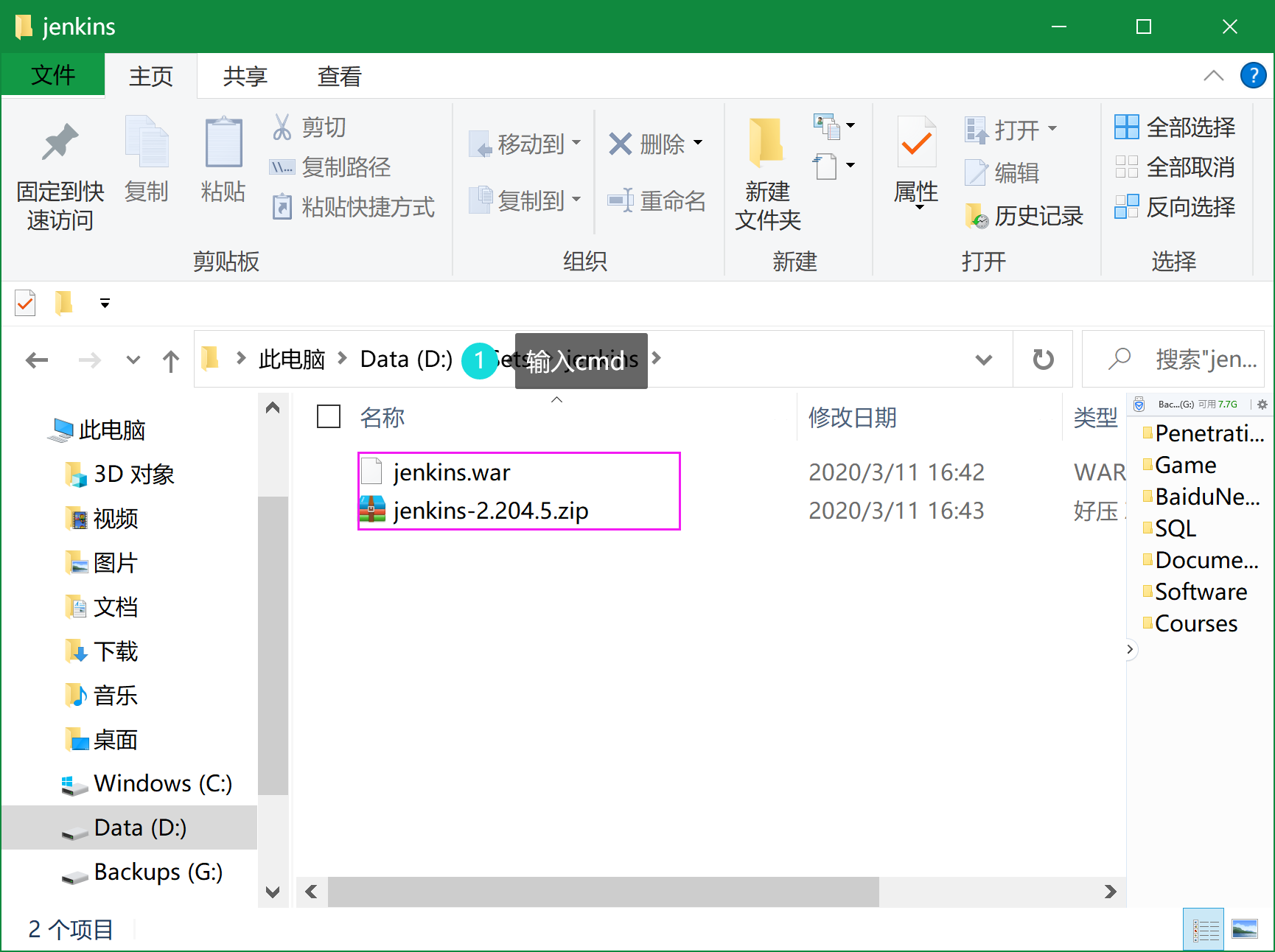Click the Courses folder in side widget
This screenshot has height=952, width=1275.
1195,623
